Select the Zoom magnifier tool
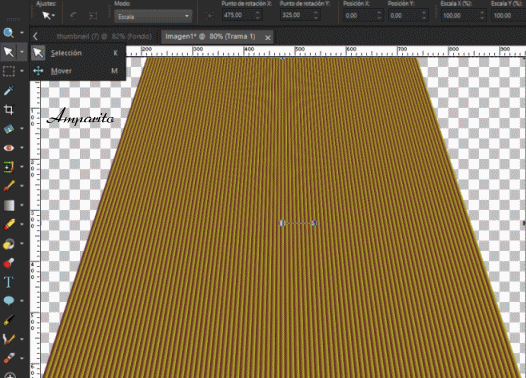Viewport: 526px width, 378px height. coord(9,33)
